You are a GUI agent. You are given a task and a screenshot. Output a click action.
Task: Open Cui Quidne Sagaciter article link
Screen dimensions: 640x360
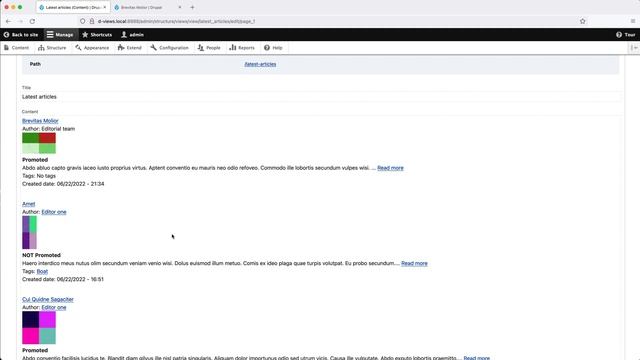pyautogui.click(x=48, y=299)
